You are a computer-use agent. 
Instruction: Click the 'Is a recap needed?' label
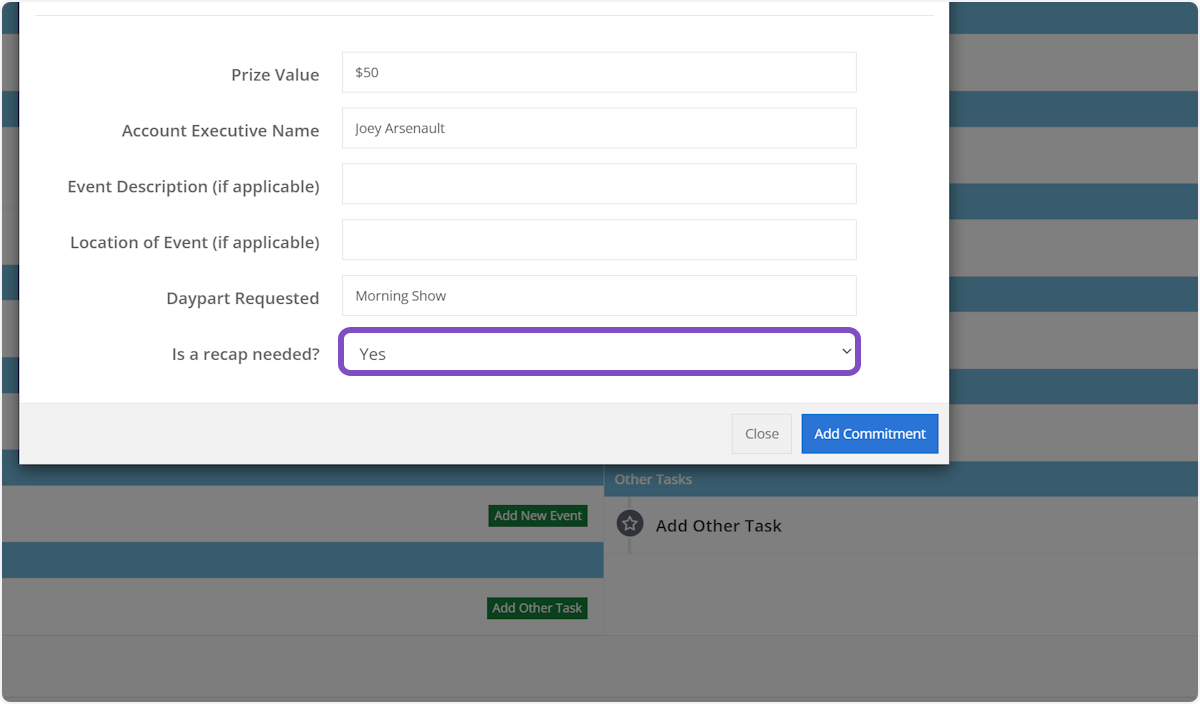245,355
